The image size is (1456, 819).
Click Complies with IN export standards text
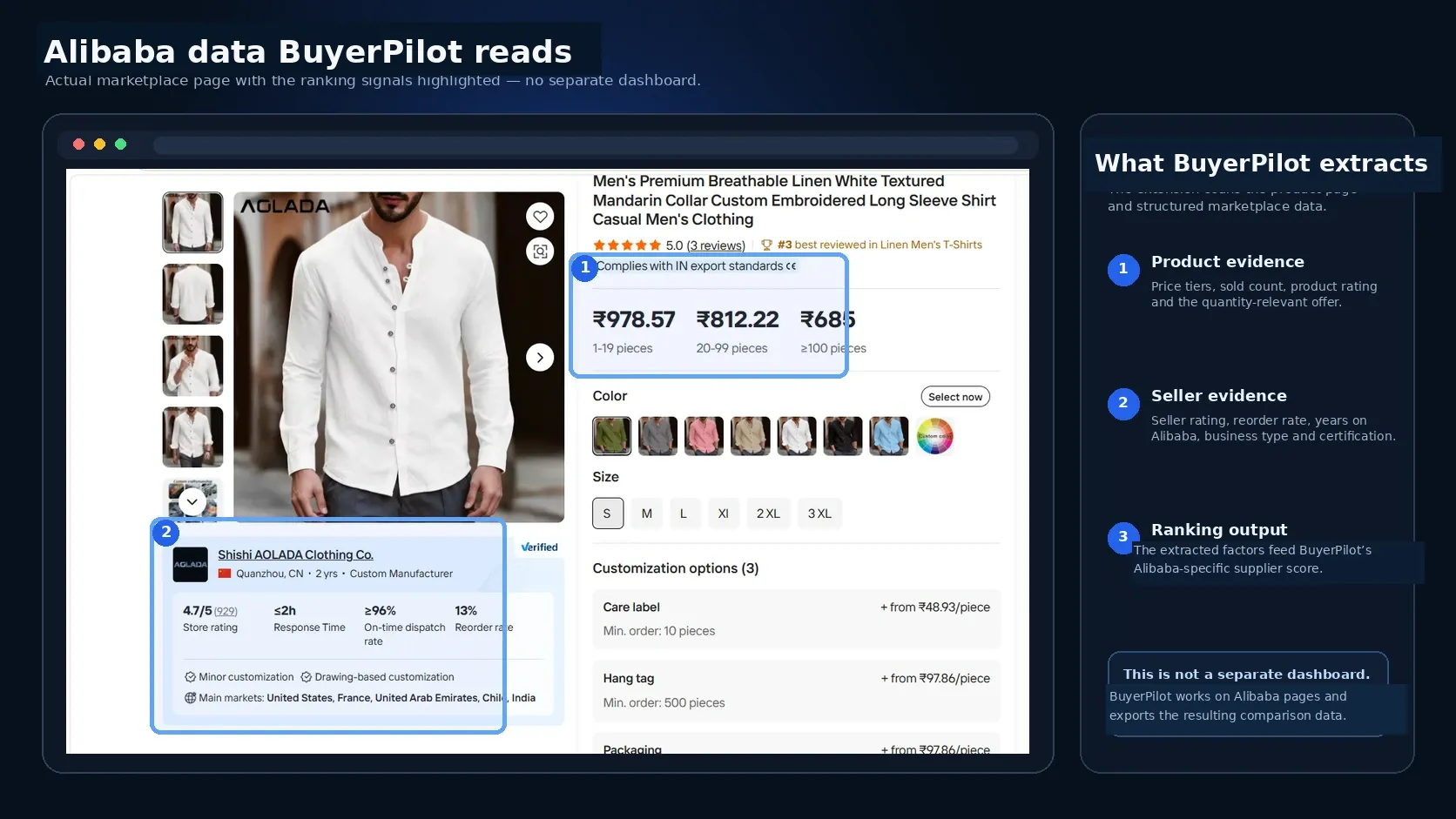point(690,265)
